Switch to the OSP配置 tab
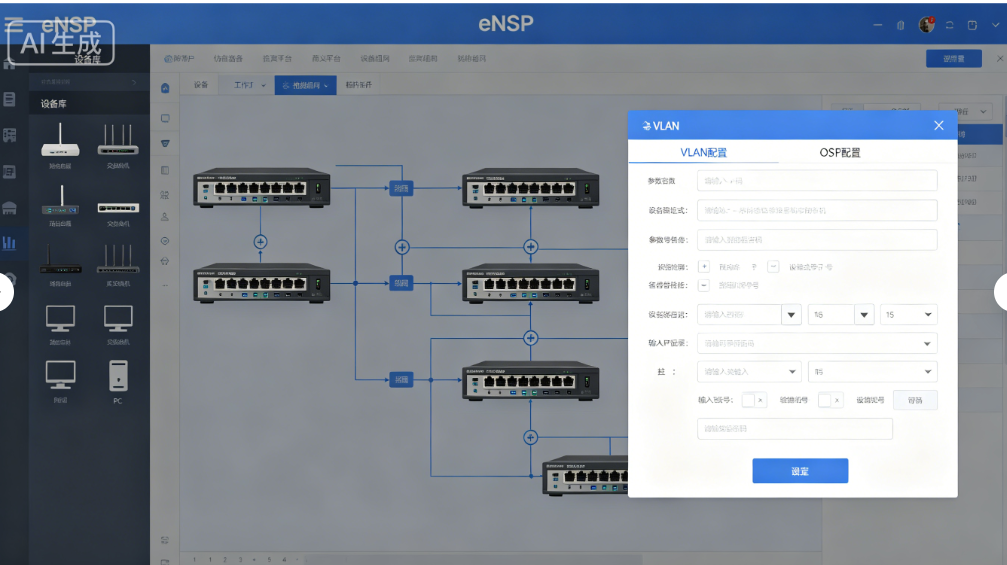 tap(839, 153)
